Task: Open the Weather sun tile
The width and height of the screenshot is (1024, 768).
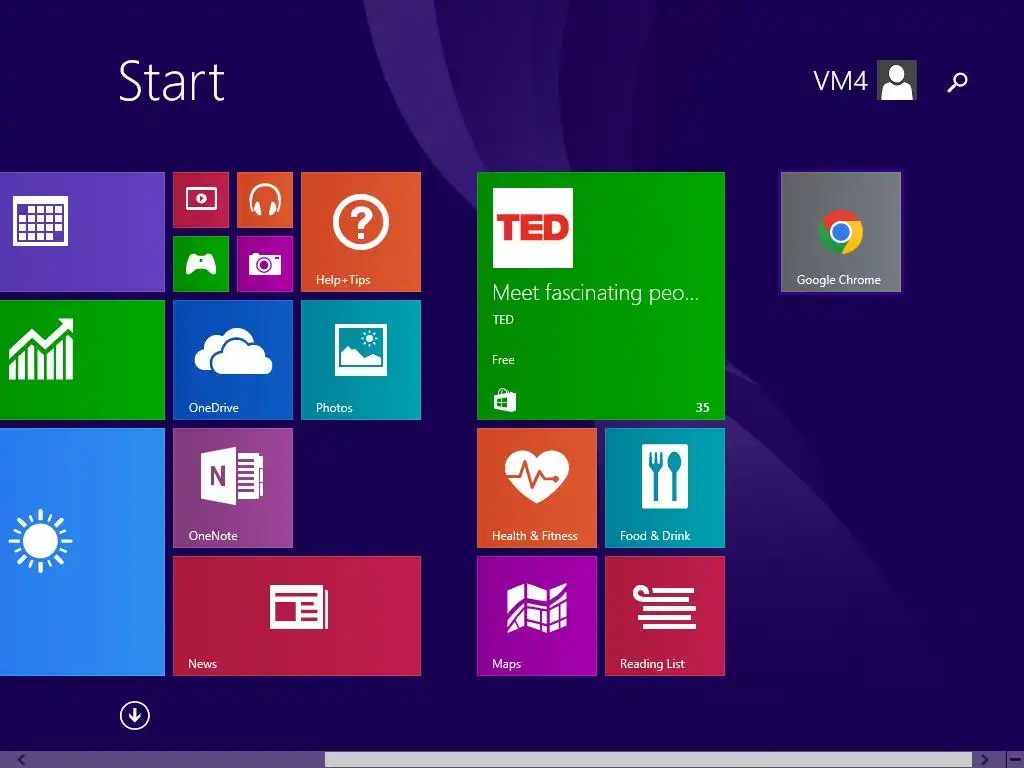Action: (82, 552)
